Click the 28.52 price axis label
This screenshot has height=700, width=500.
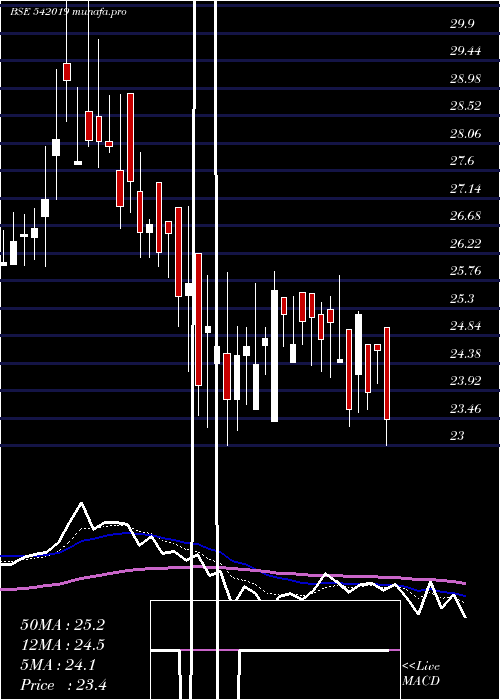click(465, 106)
